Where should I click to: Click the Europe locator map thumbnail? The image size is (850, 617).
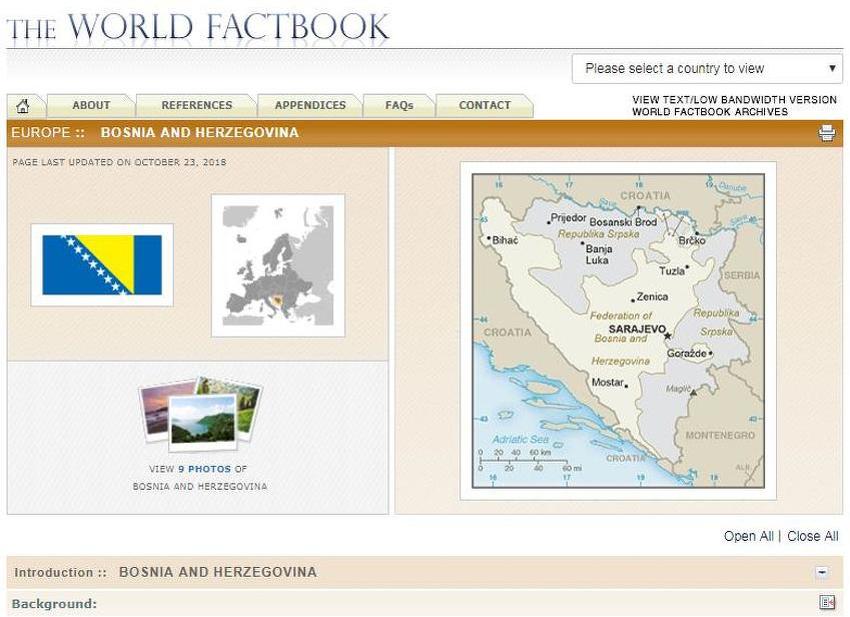(x=278, y=265)
